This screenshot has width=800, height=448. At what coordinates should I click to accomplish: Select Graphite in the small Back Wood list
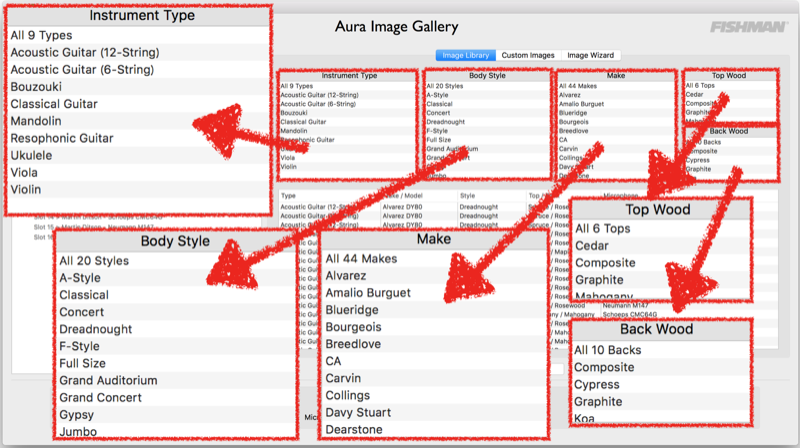click(698, 169)
